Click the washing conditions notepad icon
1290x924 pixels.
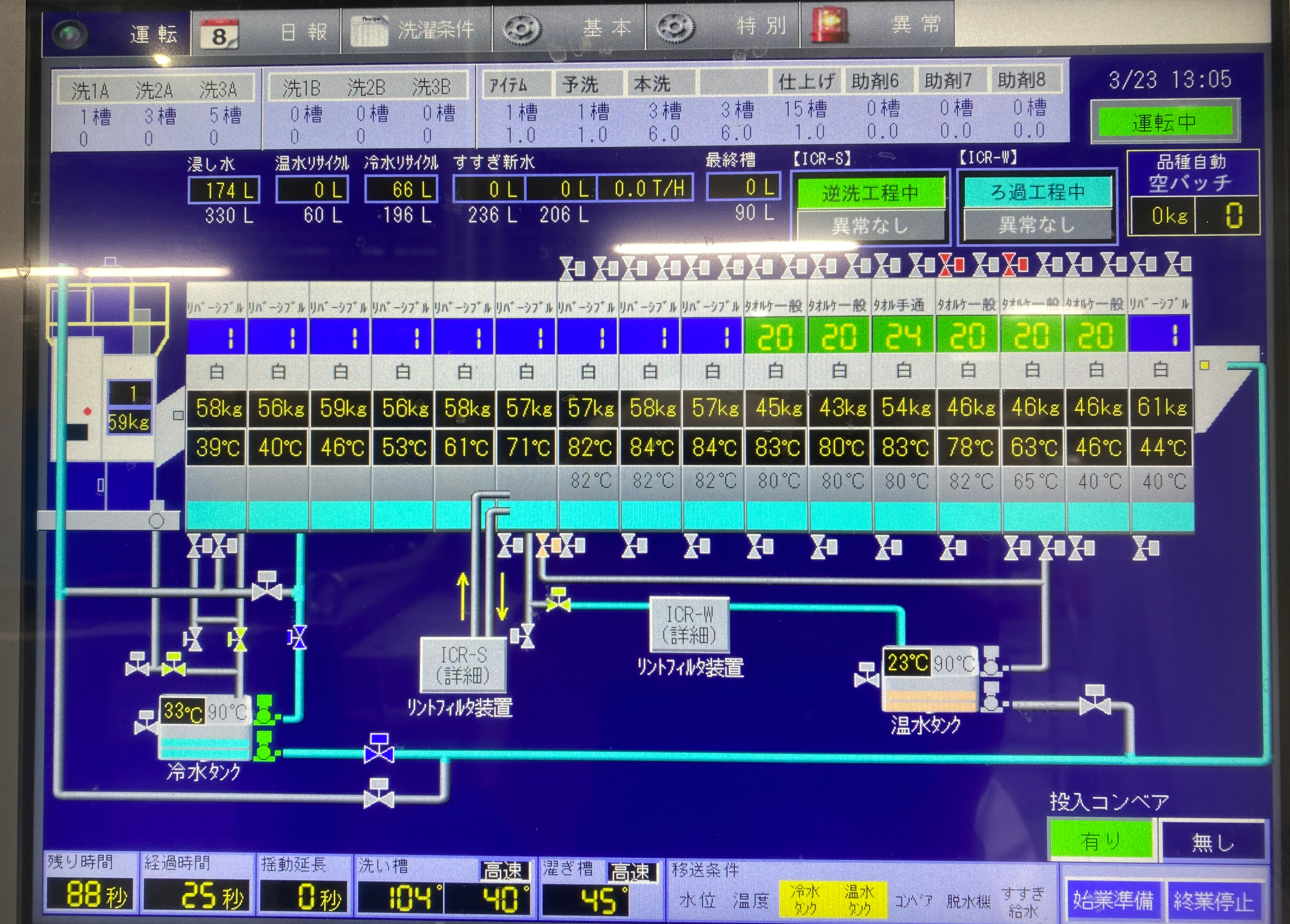(369, 30)
